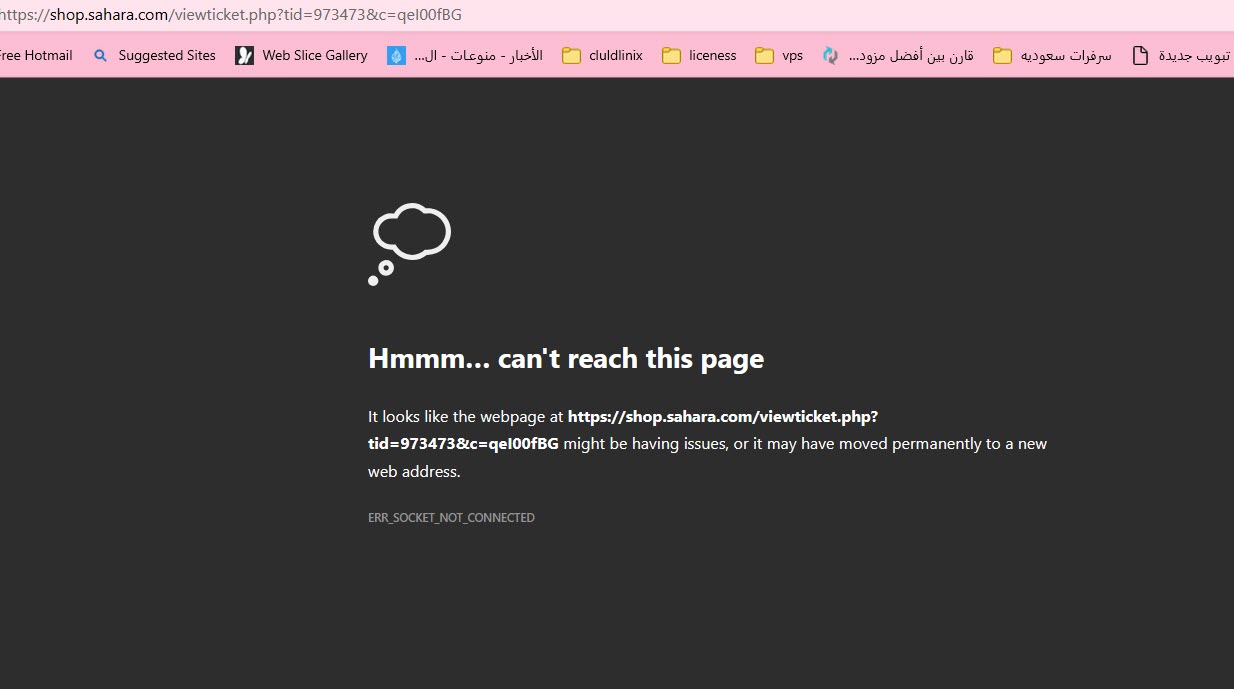Open the Suggested Sites bookmark text

167,56
